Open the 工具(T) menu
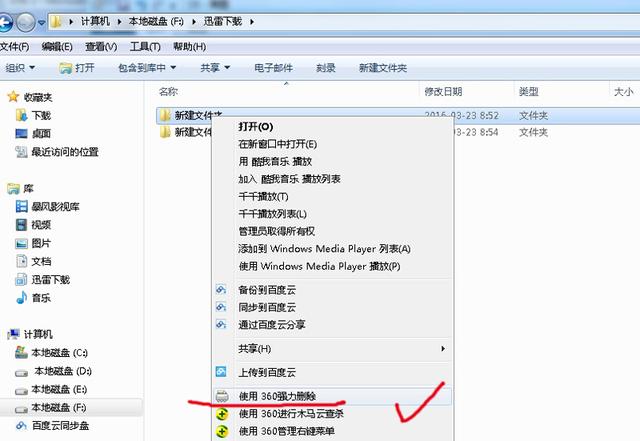 point(145,47)
